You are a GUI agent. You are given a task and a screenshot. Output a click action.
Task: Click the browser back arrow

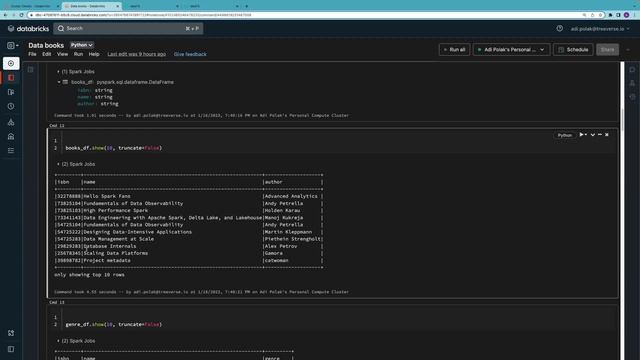(x=5, y=15)
